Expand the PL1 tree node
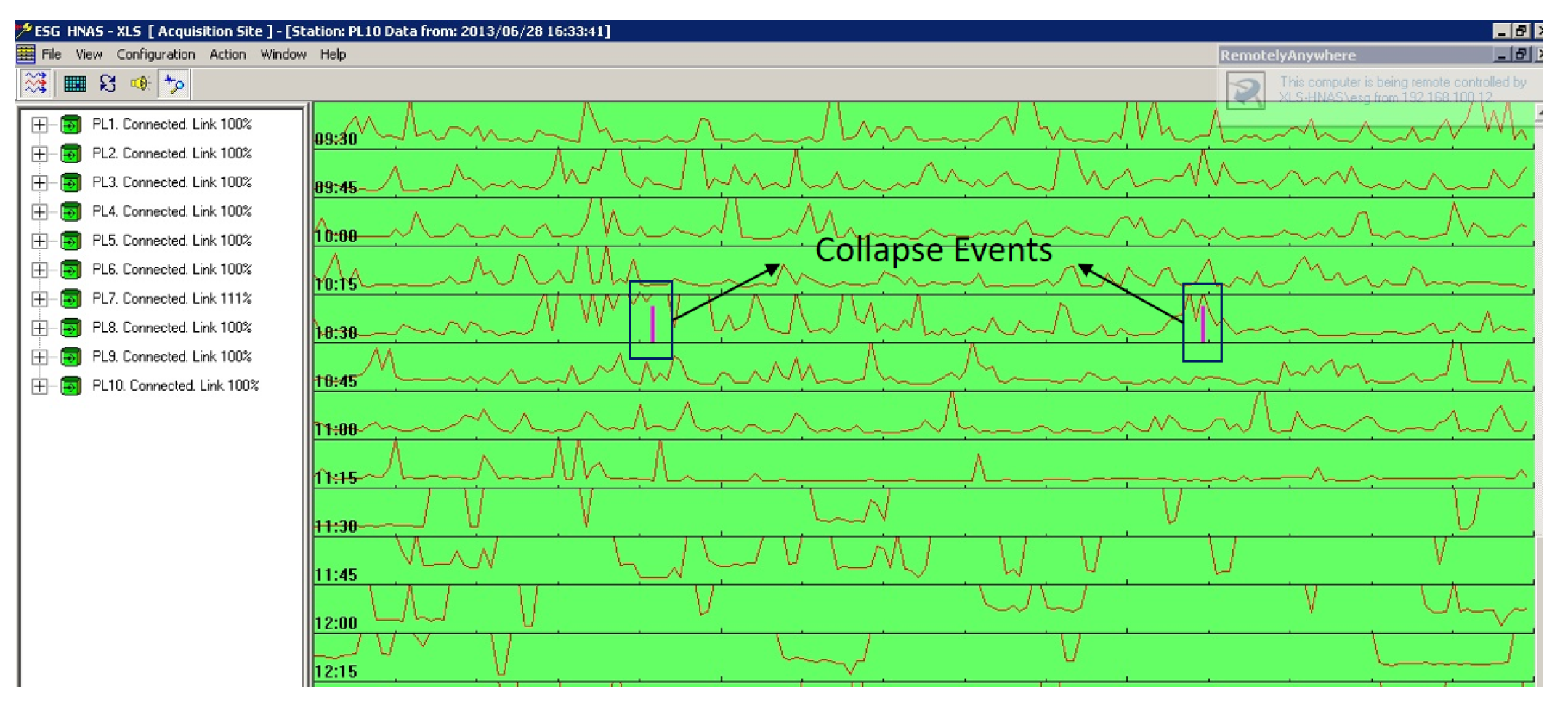This screenshot has height=707, width=1568. [39, 125]
